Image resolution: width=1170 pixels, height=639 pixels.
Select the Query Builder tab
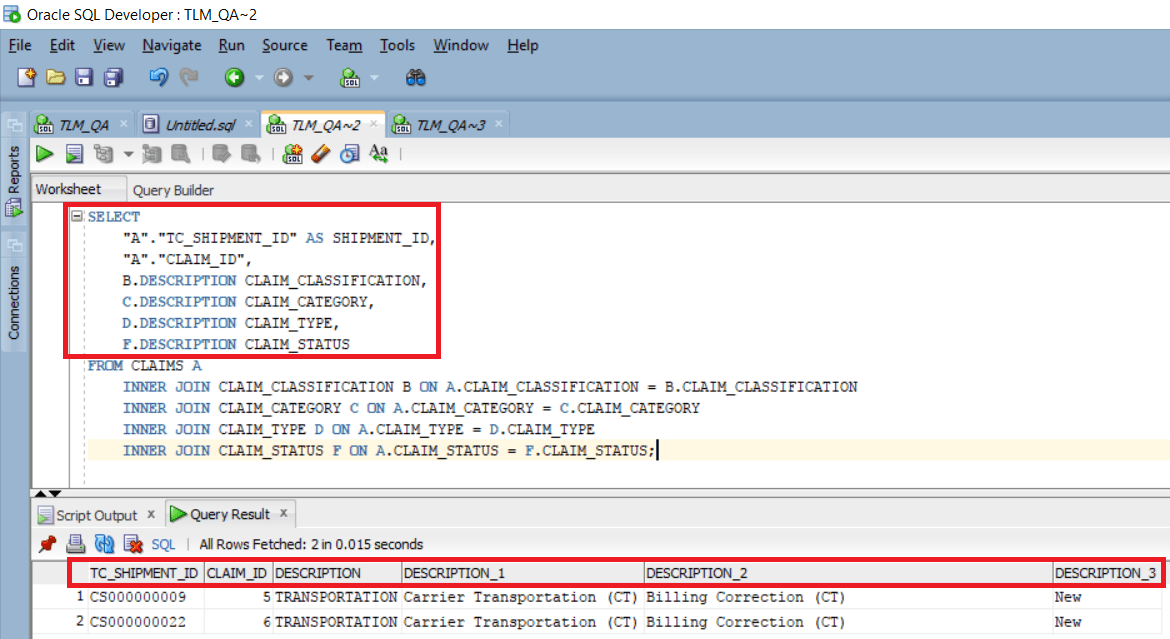173,190
